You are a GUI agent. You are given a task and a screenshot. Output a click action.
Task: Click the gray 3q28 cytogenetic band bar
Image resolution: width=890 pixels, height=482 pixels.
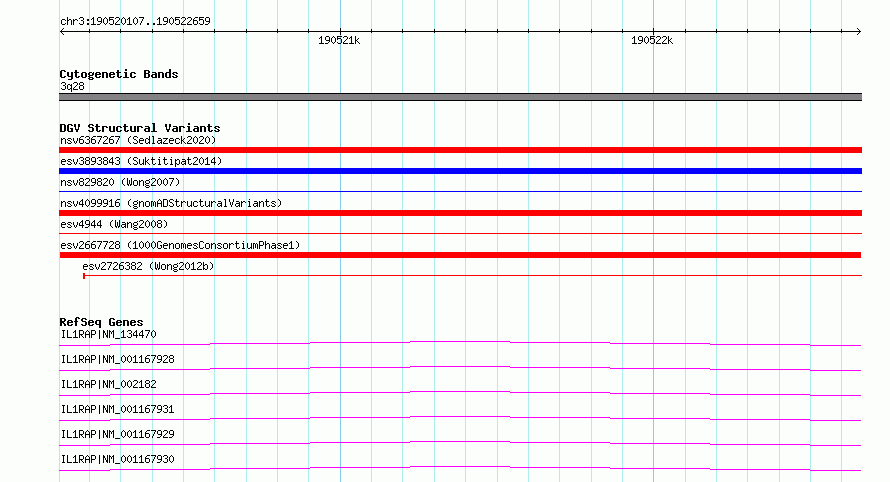(460, 97)
